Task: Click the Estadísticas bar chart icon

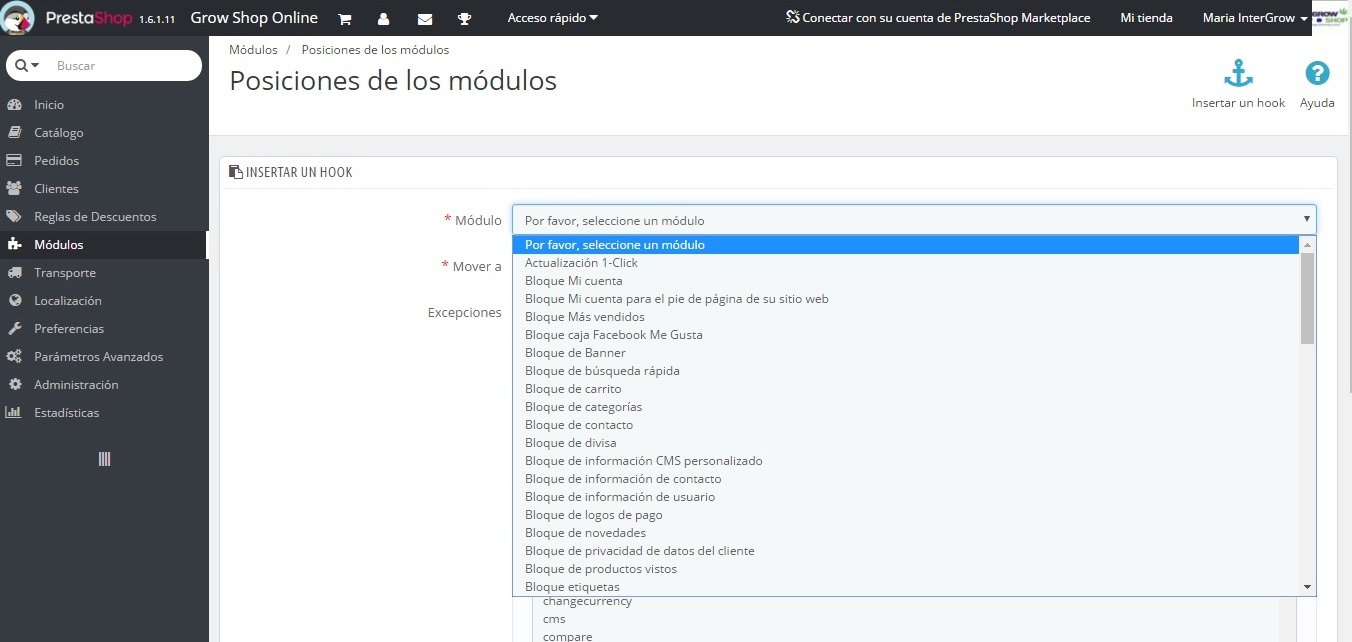Action: pyautogui.click(x=14, y=412)
